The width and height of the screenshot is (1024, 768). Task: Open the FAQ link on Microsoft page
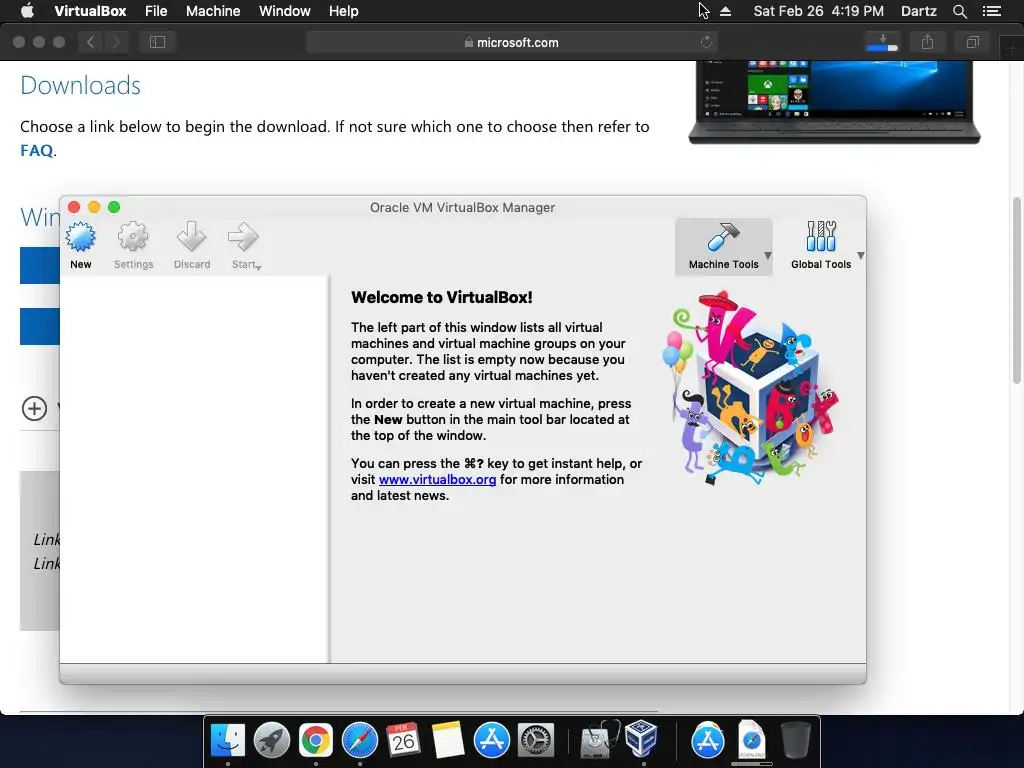pos(37,150)
